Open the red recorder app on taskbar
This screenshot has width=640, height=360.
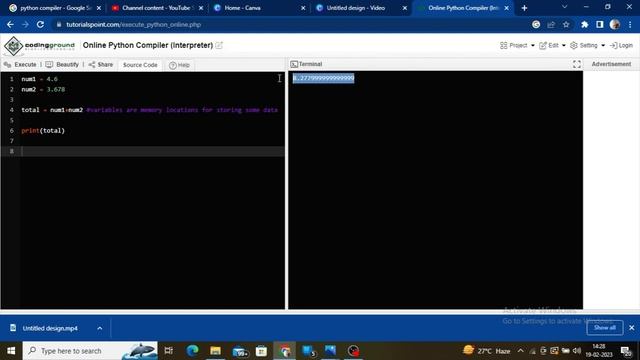pyautogui.click(x=353, y=351)
